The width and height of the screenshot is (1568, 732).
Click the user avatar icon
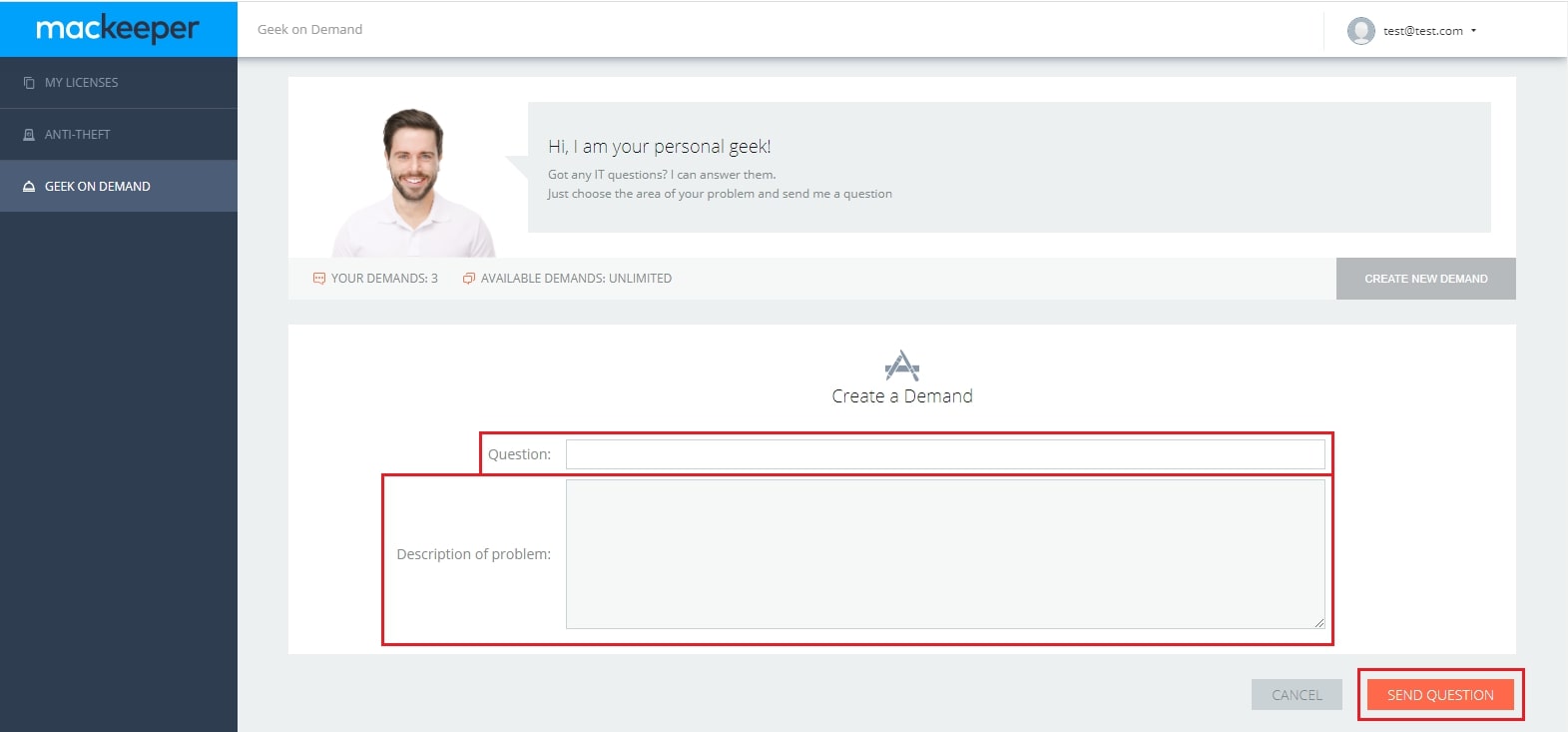point(1361,31)
